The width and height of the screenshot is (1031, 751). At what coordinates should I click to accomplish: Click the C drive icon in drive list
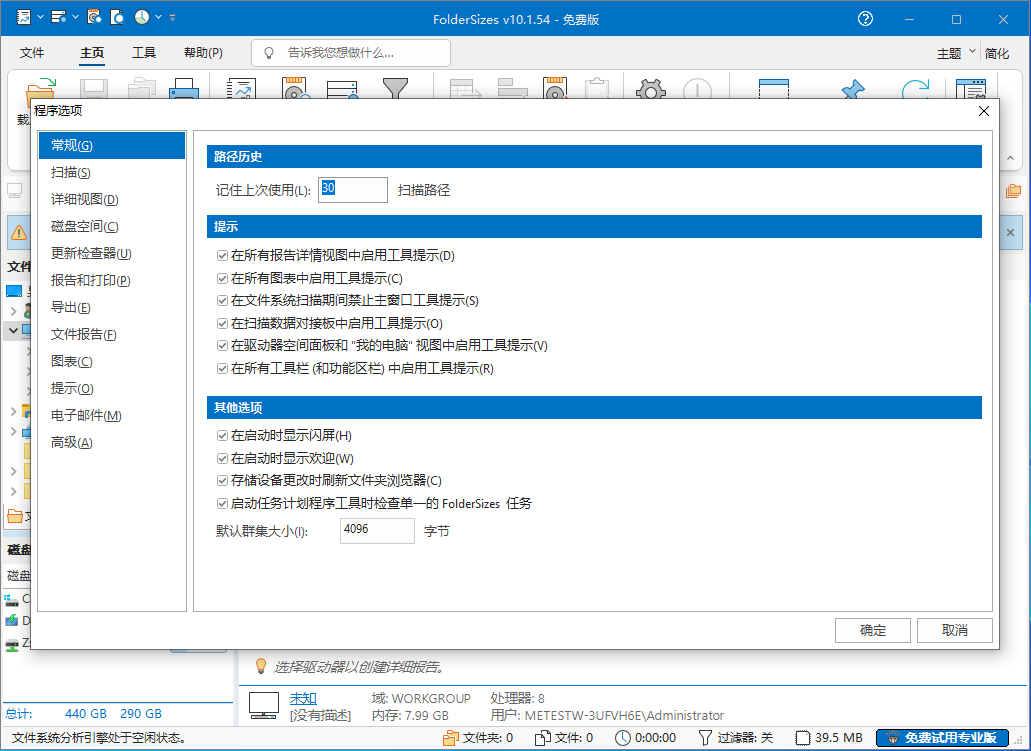pos(11,600)
